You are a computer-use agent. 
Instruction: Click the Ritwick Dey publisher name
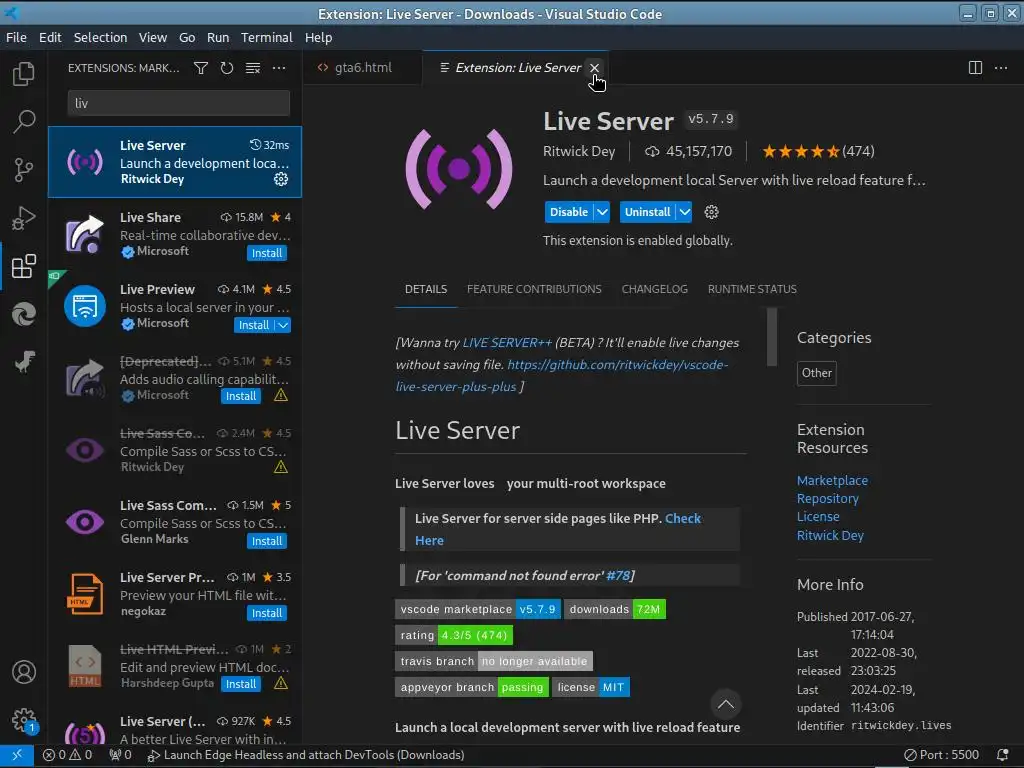(x=579, y=152)
